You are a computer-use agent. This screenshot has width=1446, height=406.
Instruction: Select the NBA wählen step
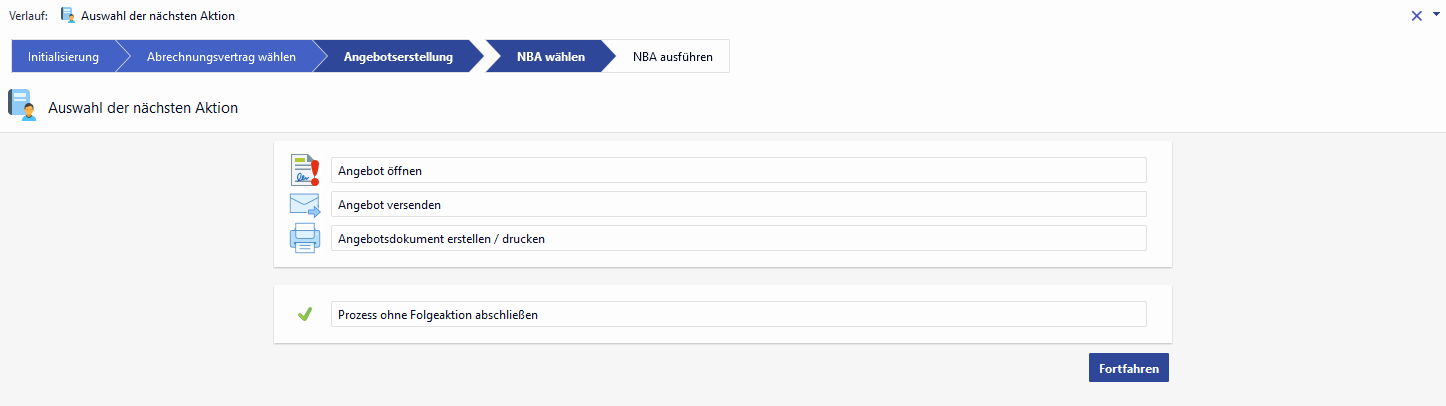coord(550,57)
